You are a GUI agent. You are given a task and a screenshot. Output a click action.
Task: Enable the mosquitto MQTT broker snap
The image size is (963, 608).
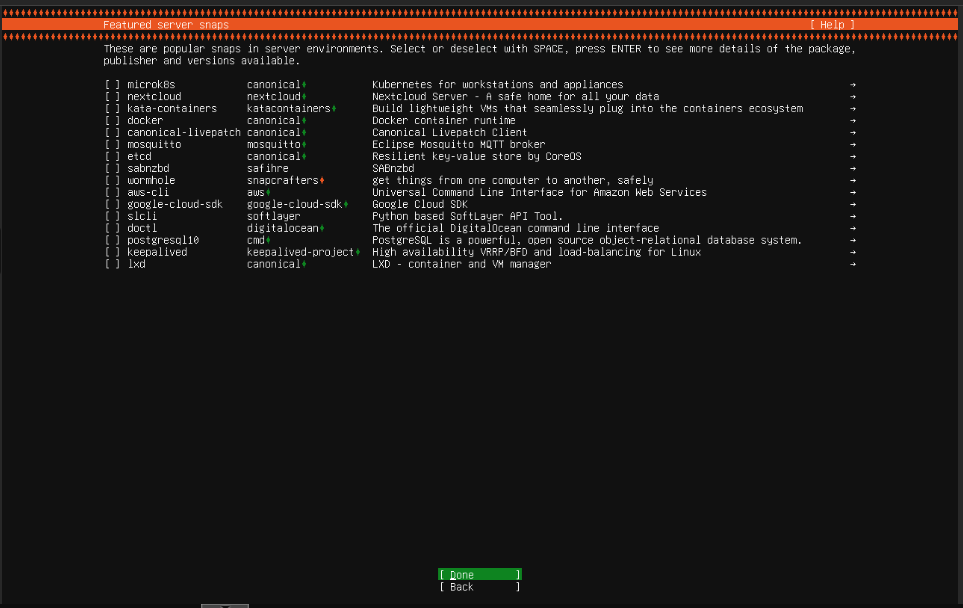pyautogui.click(x=111, y=144)
